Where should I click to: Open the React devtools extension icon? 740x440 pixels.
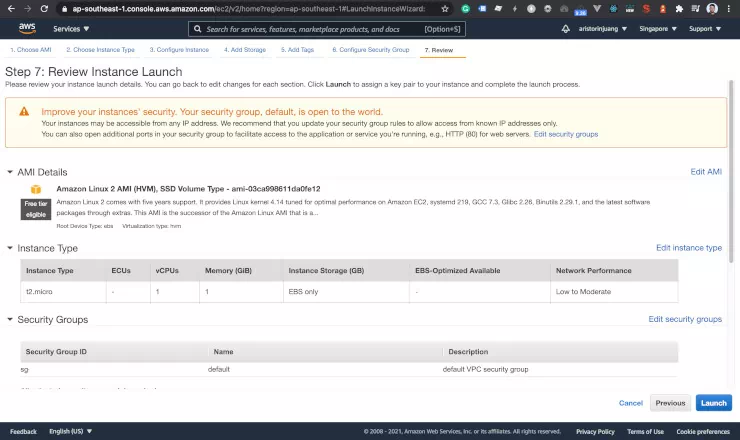click(613, 8)
